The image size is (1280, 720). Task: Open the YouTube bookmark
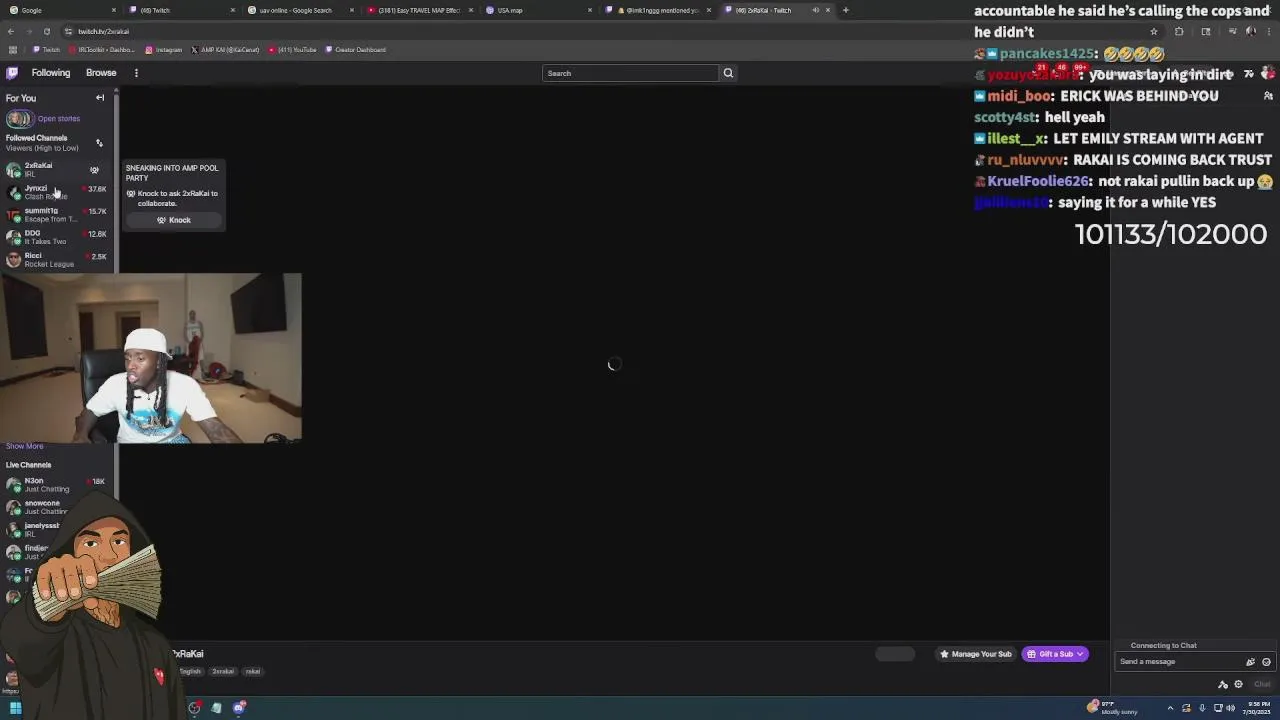coord(292,50)
